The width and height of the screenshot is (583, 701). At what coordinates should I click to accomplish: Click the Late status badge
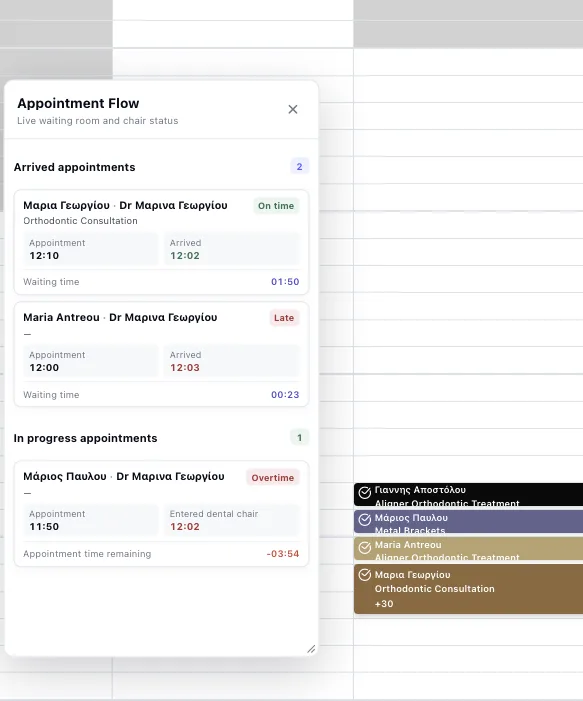point(284,318)
